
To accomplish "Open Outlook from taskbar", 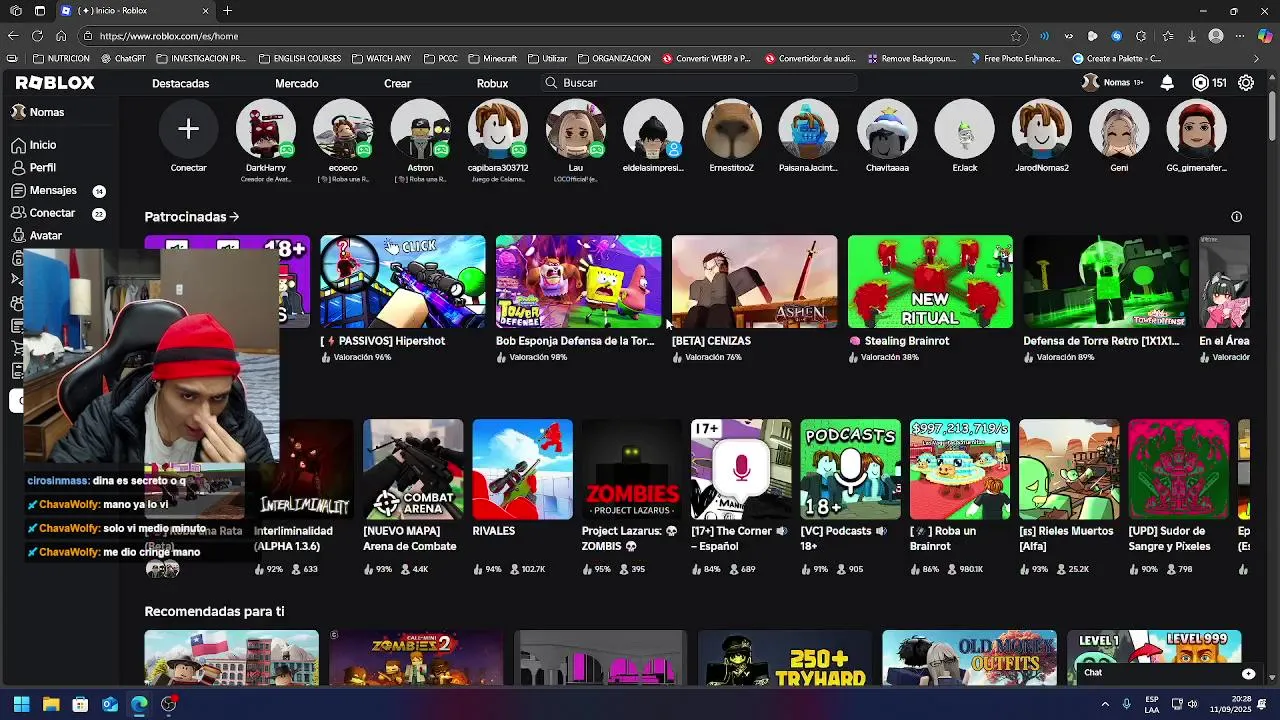I will 110,704.
